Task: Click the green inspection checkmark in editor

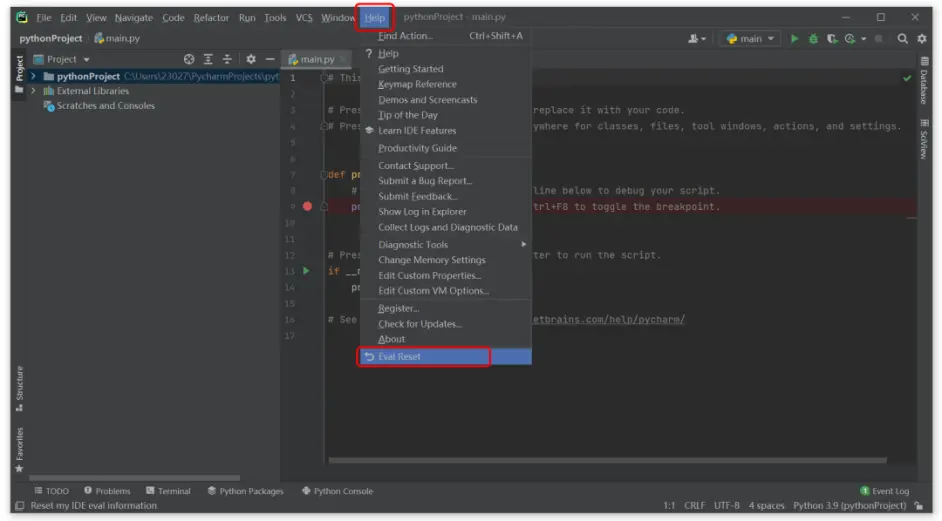Action: tap(907, 78)
